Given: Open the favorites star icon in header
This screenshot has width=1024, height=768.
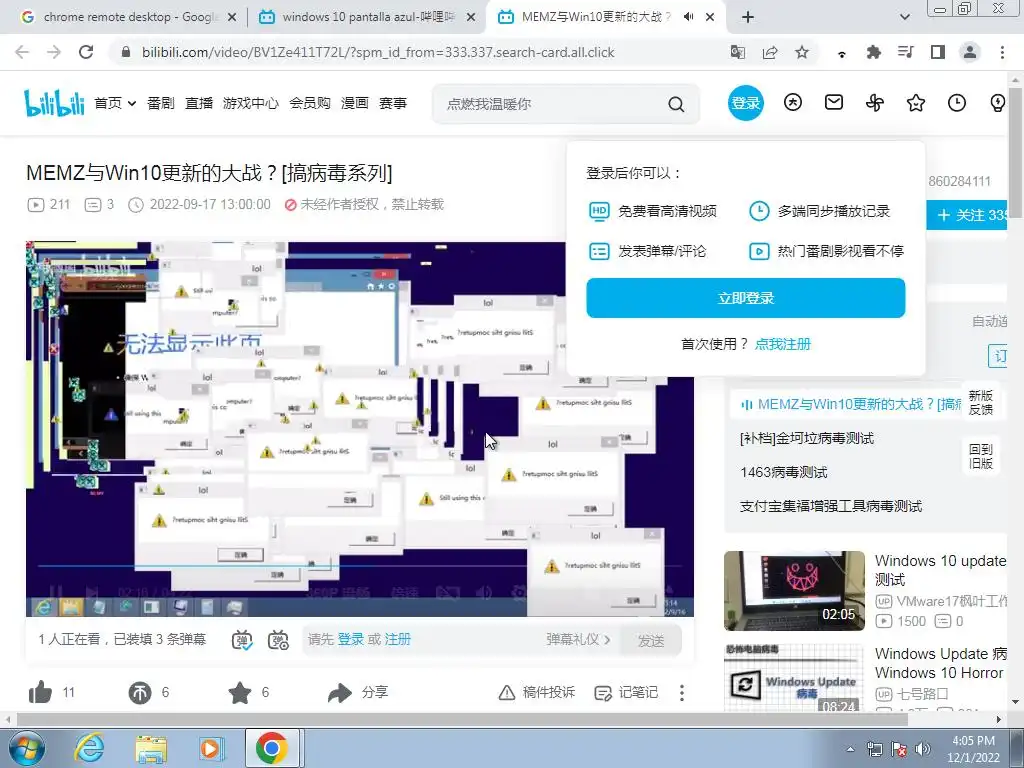Looking at the screenshot, I should pyautogui.click(x=916, y=103).
